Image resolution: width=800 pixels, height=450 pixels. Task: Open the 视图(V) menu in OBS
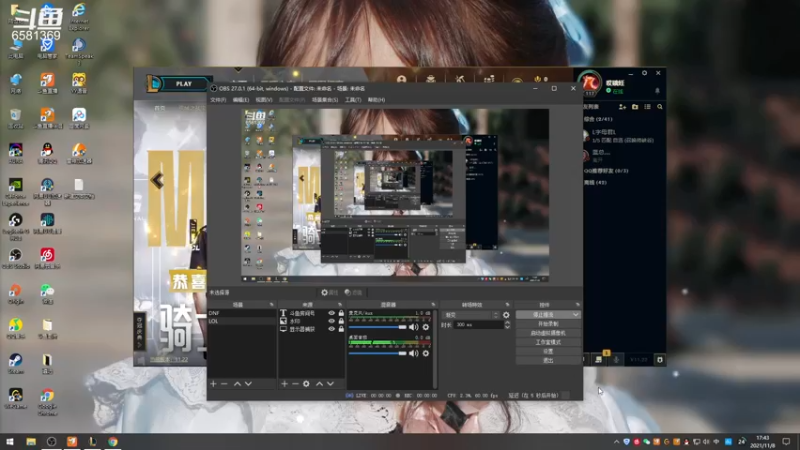click(x=264, y=100)
